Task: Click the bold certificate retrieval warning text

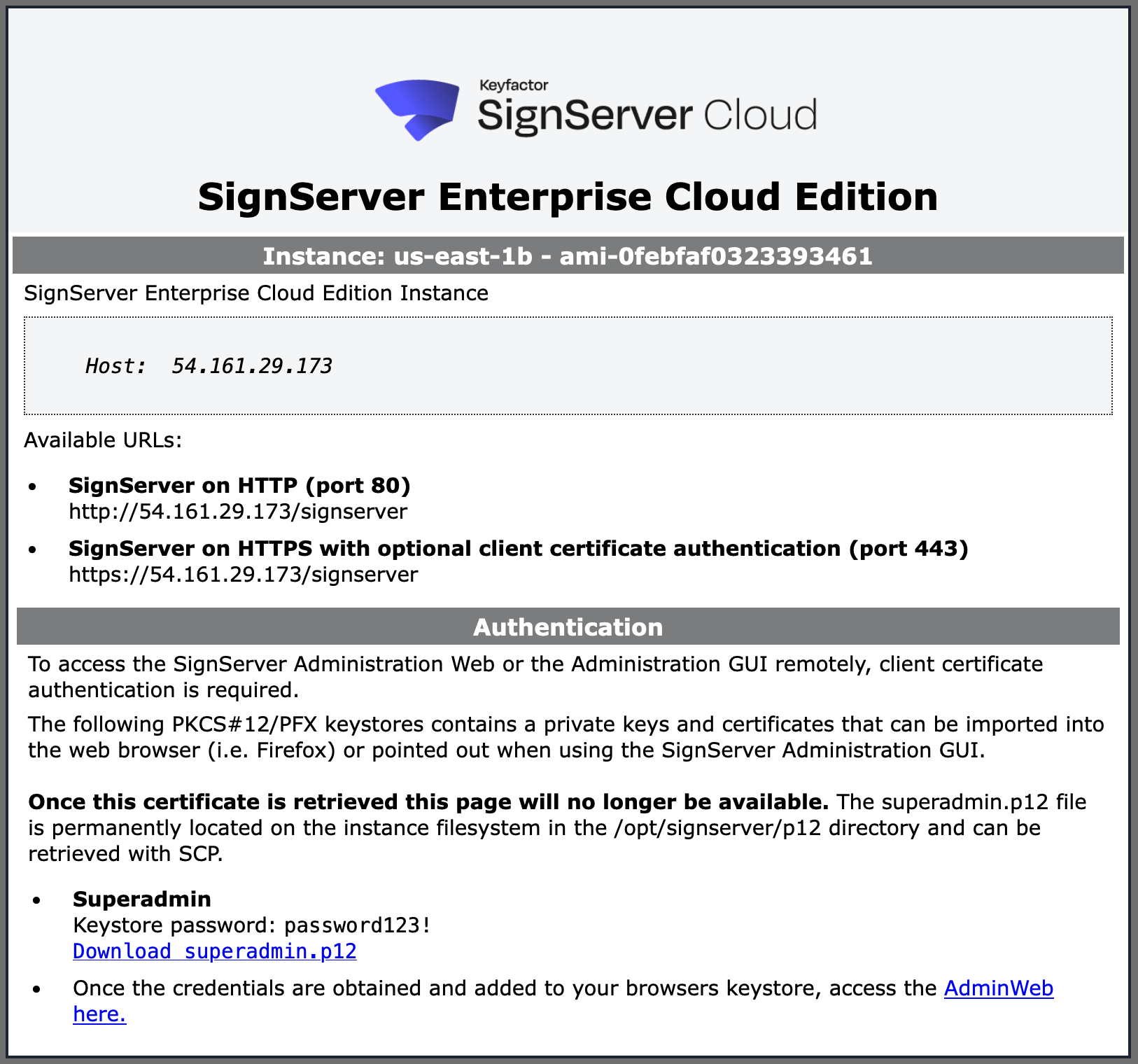Action: (428, 801)
